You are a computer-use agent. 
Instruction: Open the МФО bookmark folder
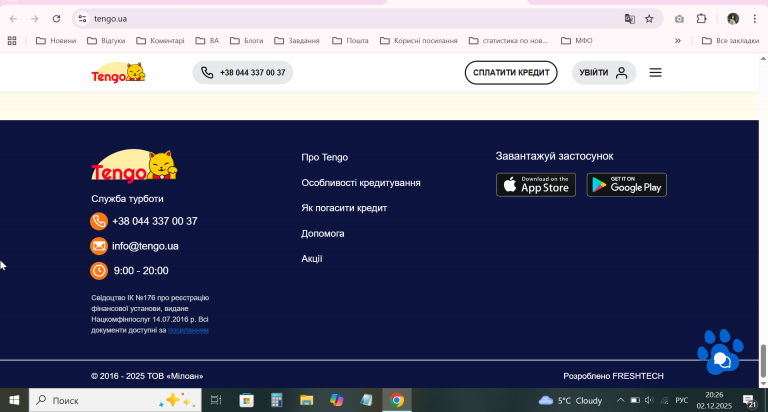576,41
